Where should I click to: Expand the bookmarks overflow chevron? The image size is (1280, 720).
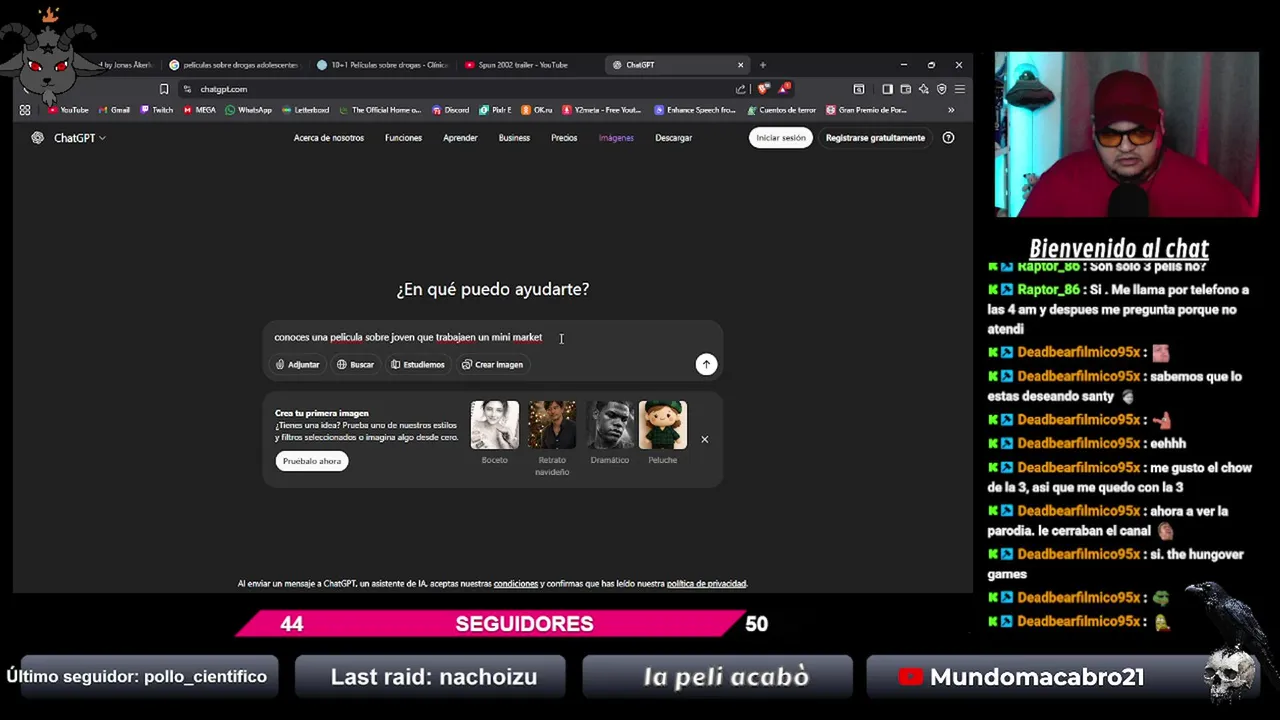coord(951,110)
